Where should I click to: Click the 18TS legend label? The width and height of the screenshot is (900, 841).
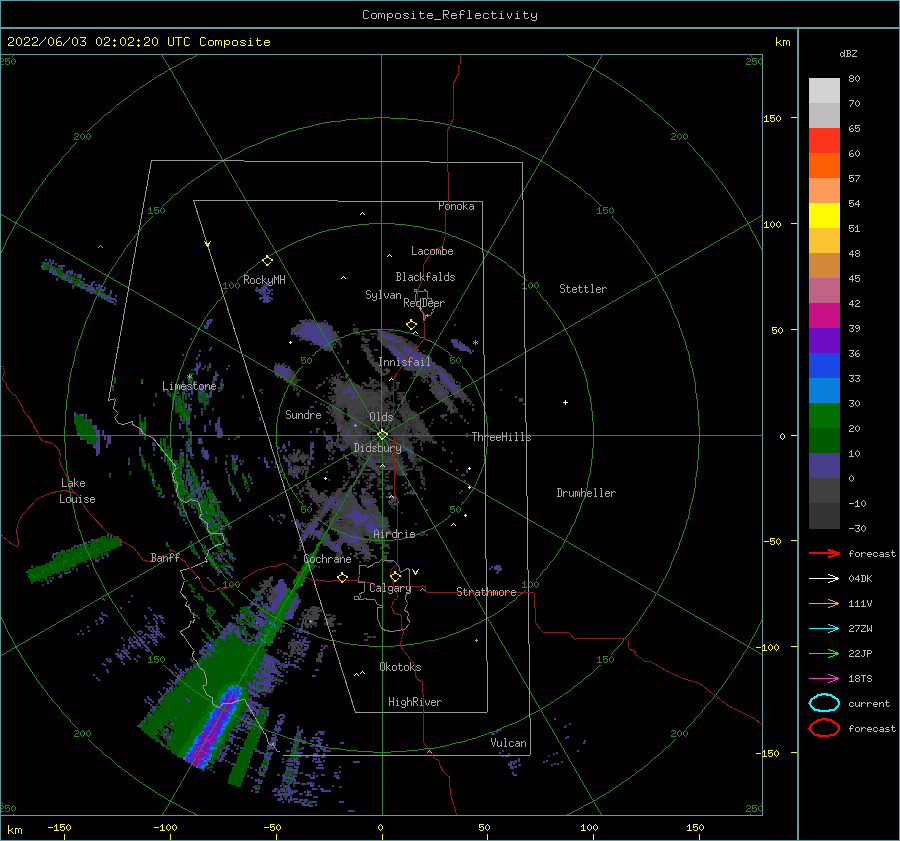[x=860, y=679]
